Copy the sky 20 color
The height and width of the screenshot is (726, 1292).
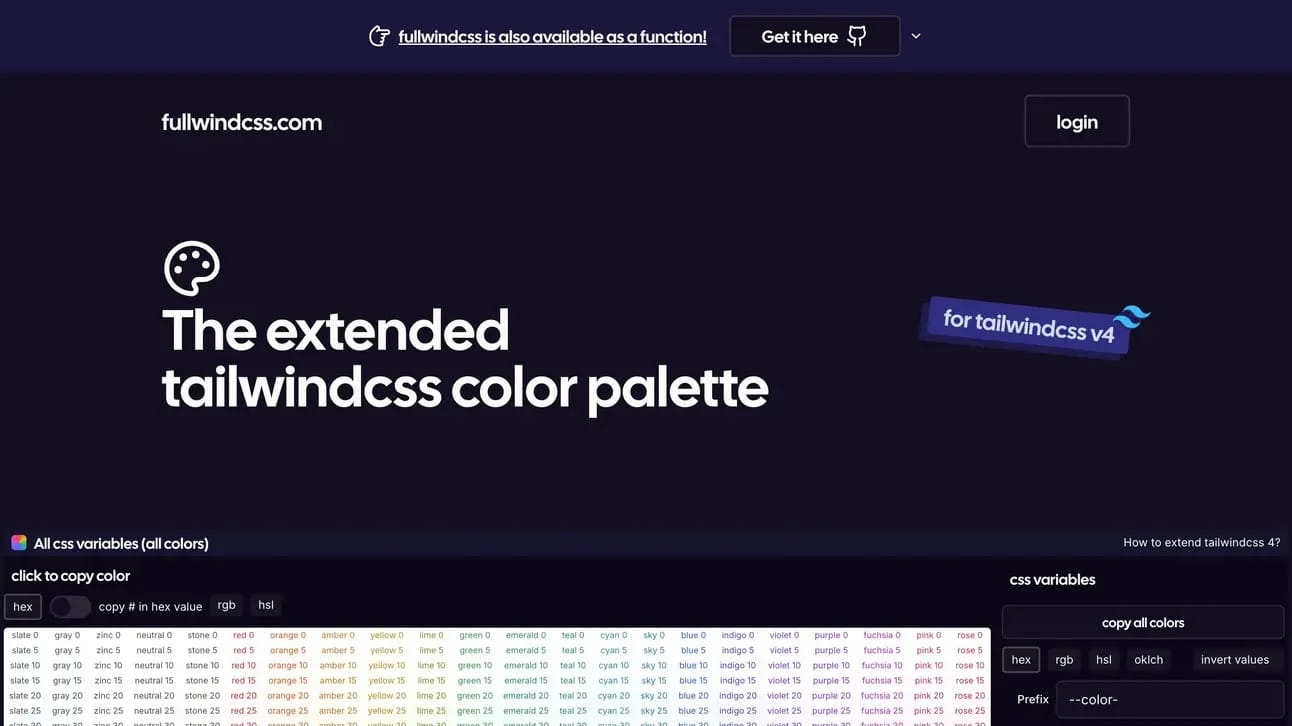(x=655, y=696)
